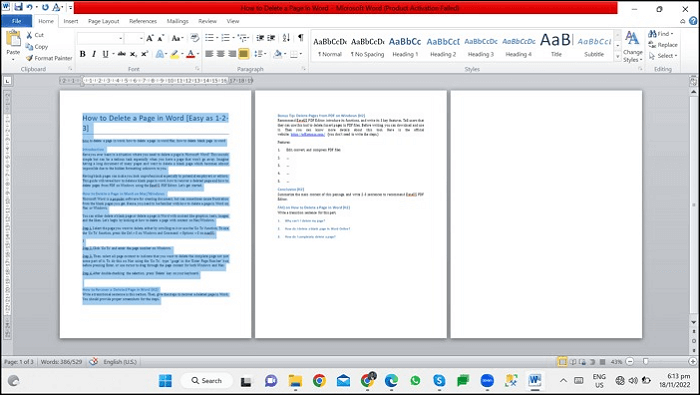700x395 pixels.
Task: Switch to Print Layout view
Action: pyautogui.click(x=562, y=362)
